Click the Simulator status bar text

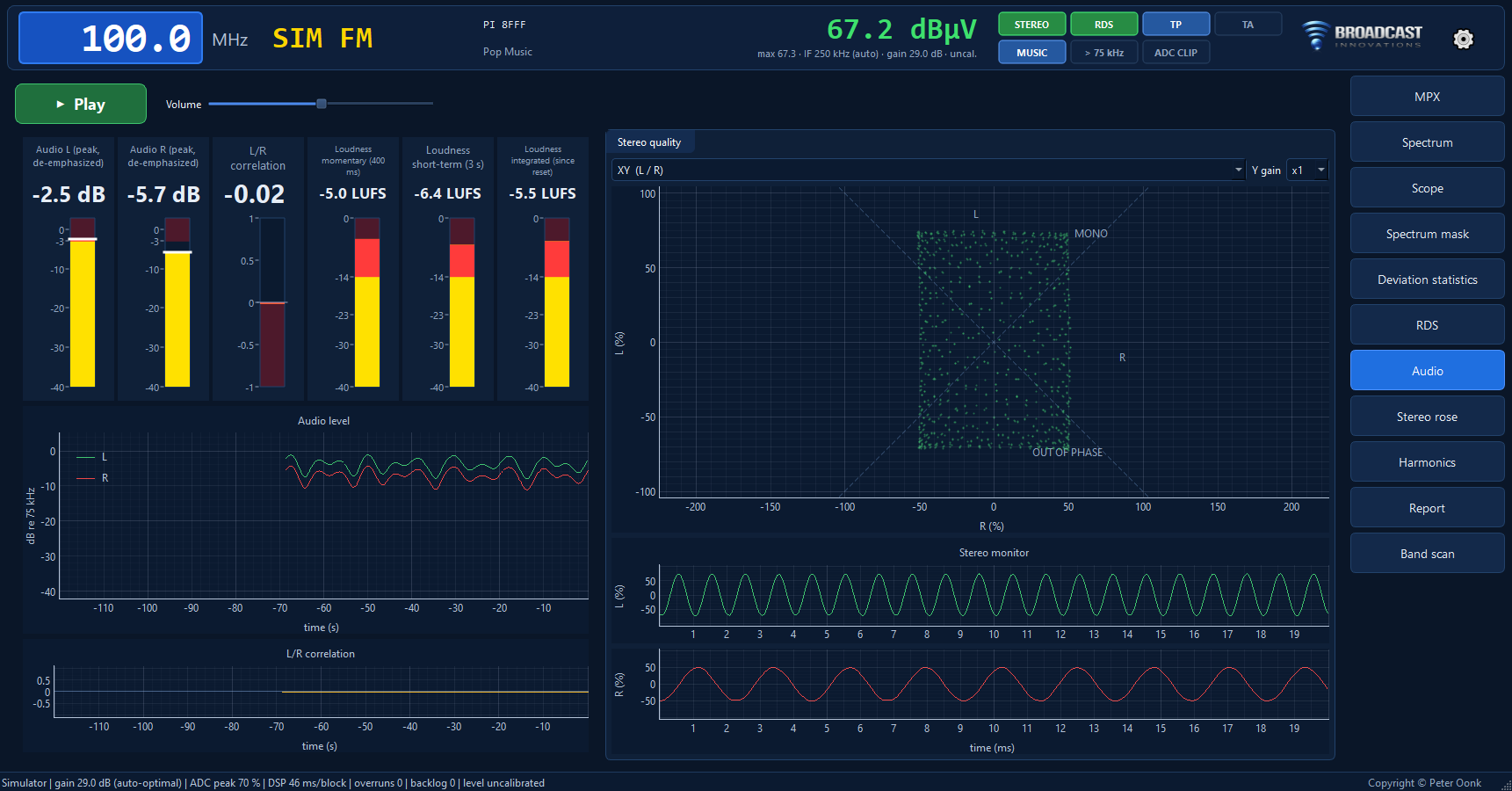tap(273, 783)
